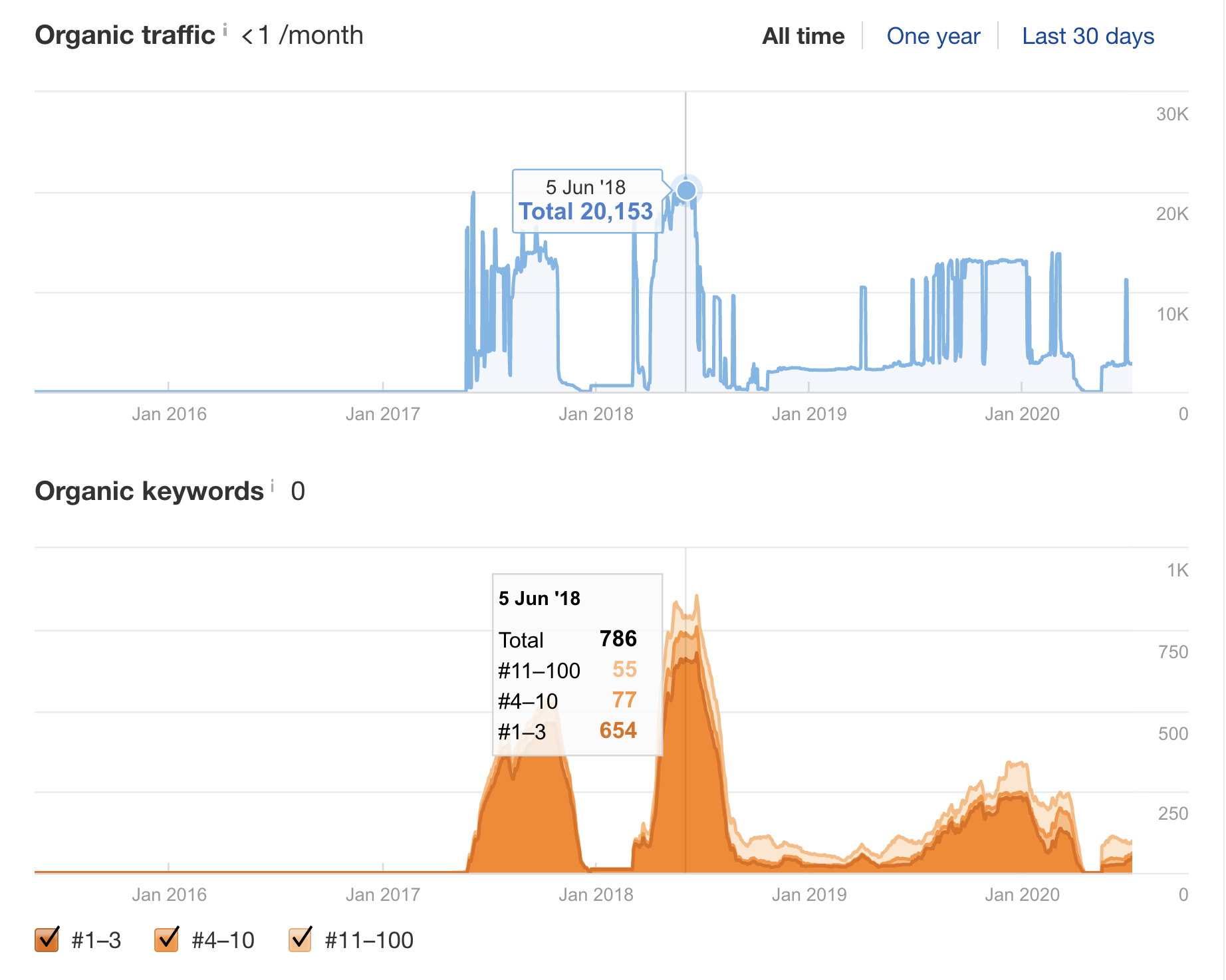Image resolution: width=1226 pixels, height=980 pixels.
Task: Show the Last 30 days range
Action: pos(1087,36)
